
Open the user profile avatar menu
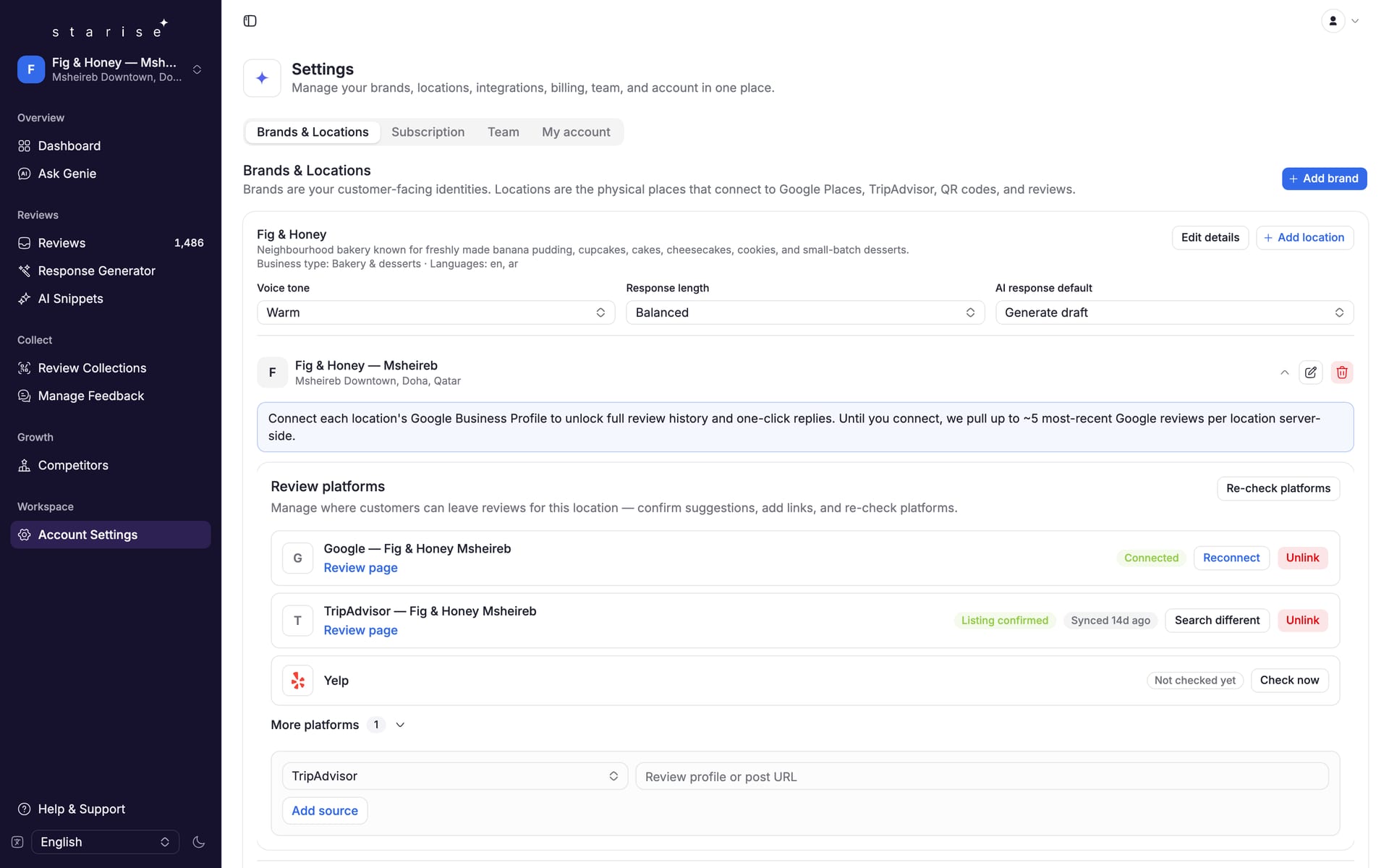pyautogui.click(x=1333, y=21)
